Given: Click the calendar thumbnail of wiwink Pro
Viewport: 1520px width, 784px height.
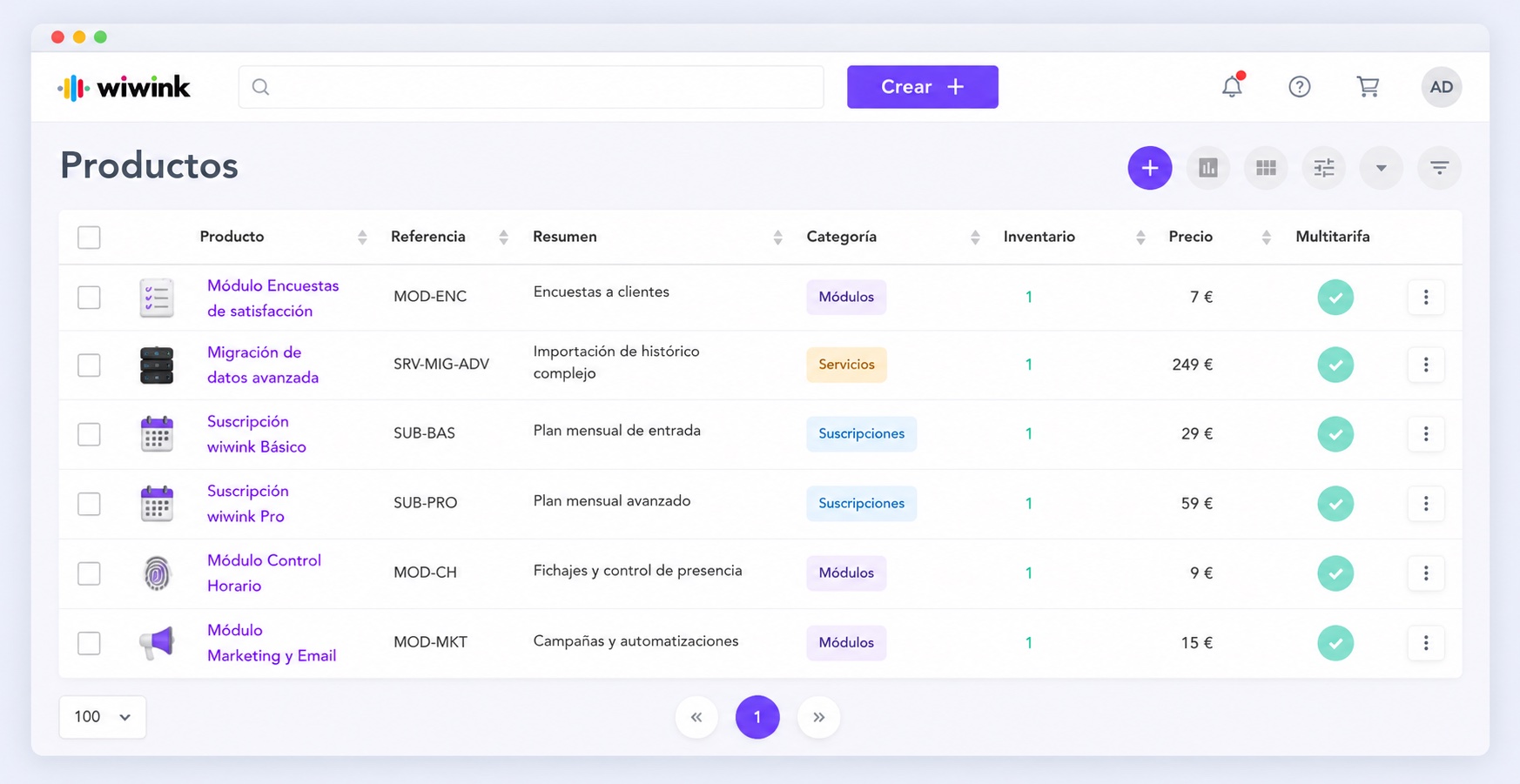Looking at the screenshot, I should click(x=157, y=503).
